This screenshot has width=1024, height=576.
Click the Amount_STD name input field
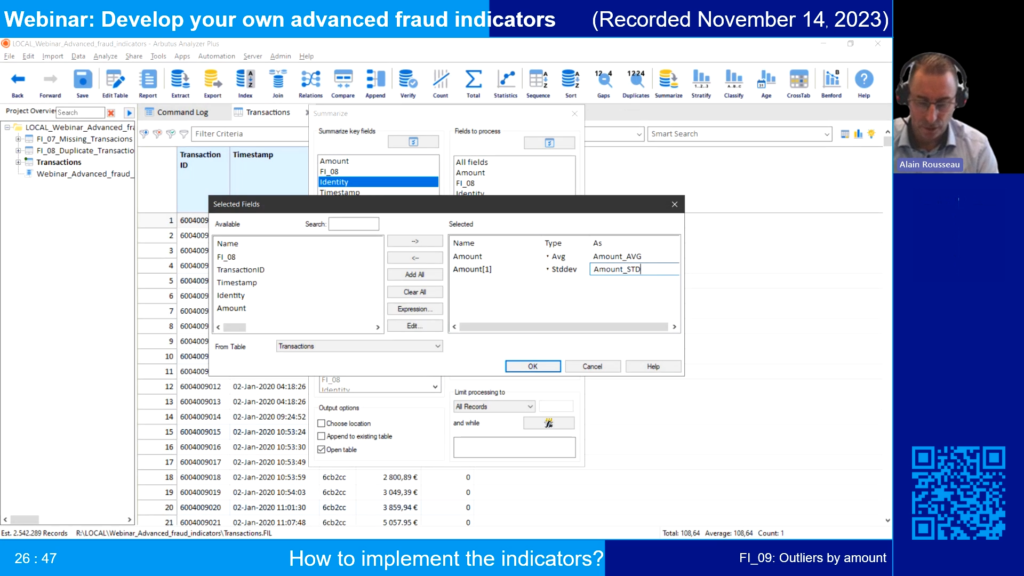(634, 269)
